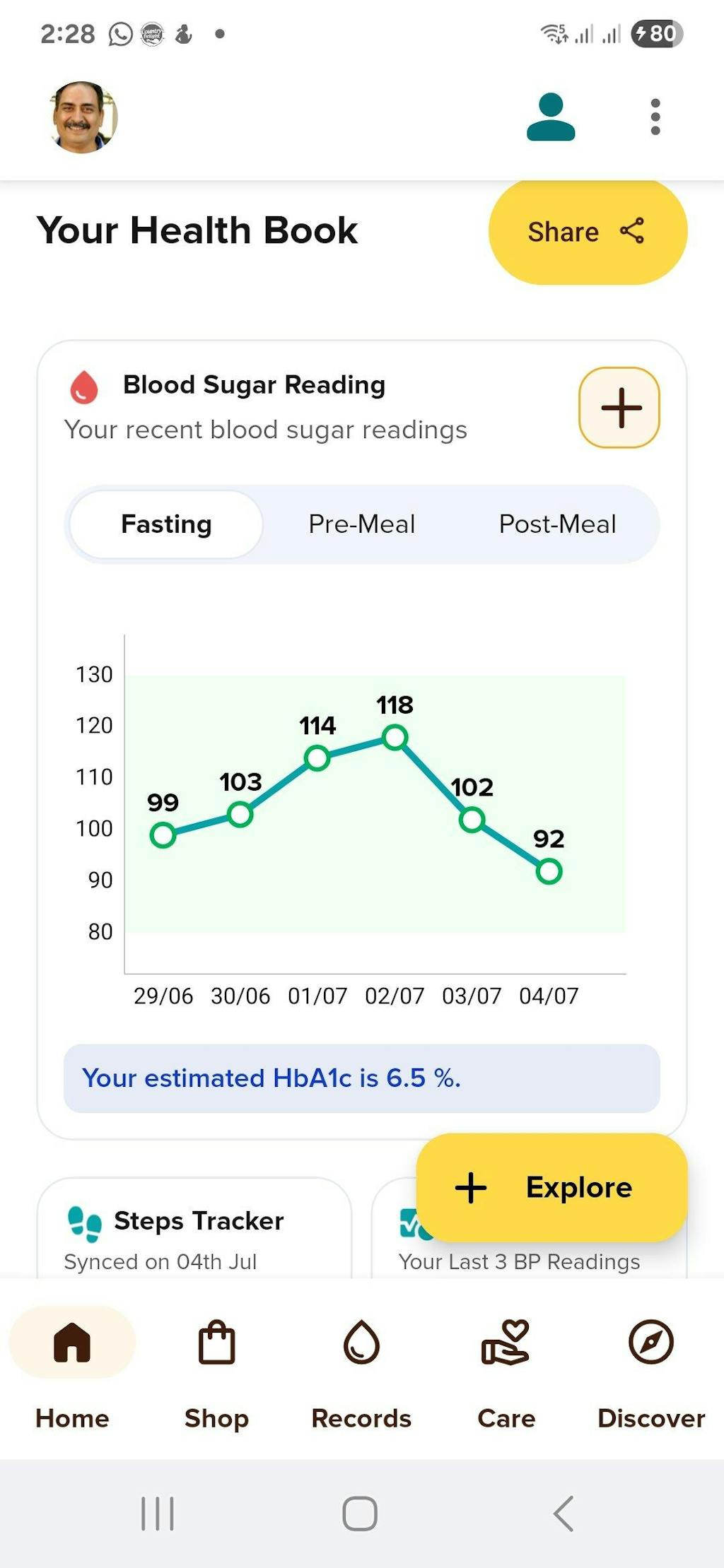
Task: Tap the user profile photo avatar
Action: (83, 117)
